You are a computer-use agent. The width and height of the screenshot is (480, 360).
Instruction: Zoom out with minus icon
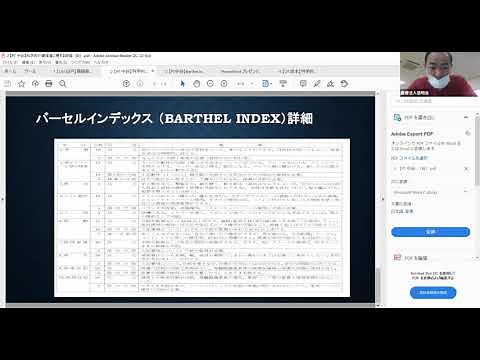point(210,84)
